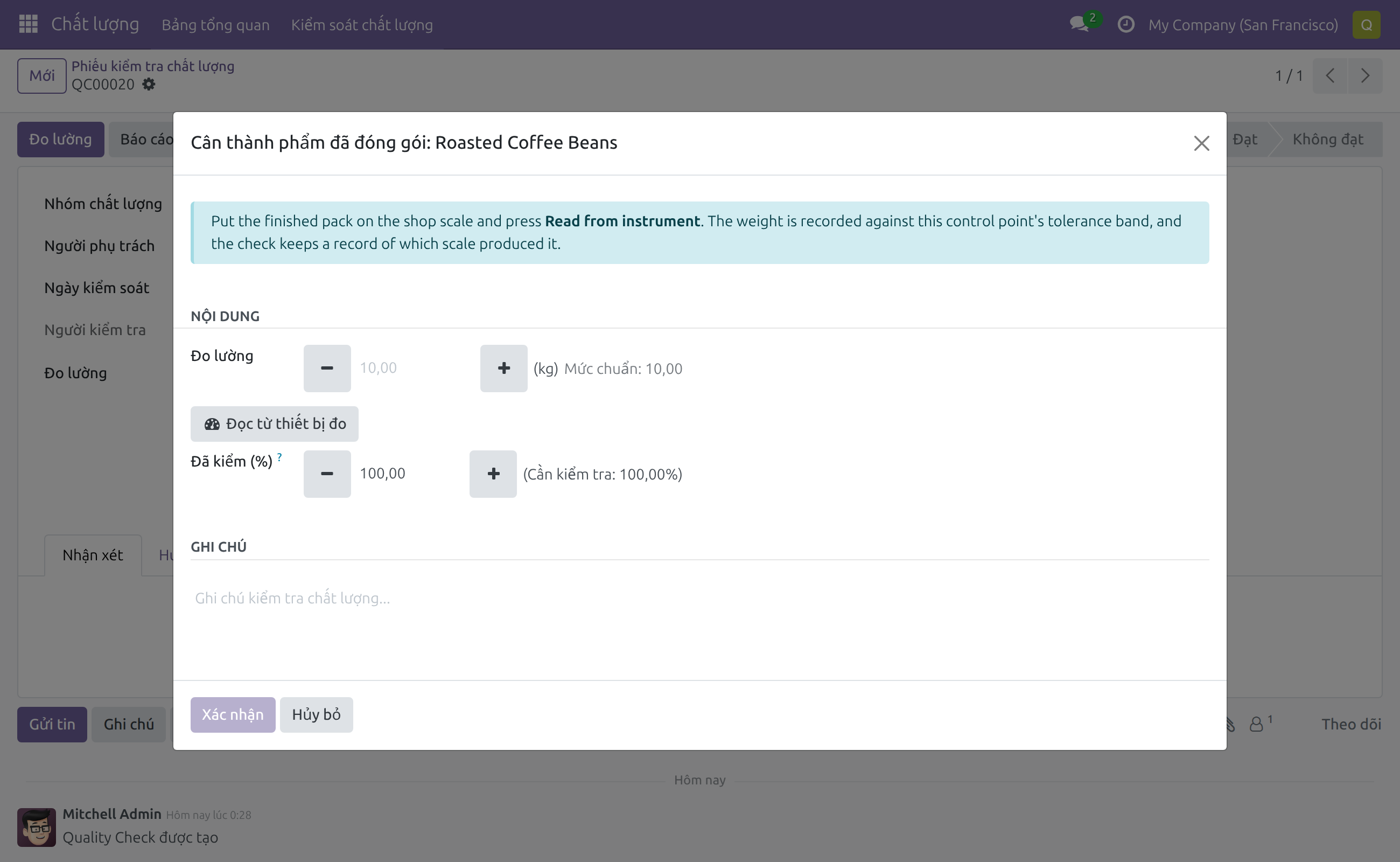Click into the Ghi chú notes field

pos(699,598)
